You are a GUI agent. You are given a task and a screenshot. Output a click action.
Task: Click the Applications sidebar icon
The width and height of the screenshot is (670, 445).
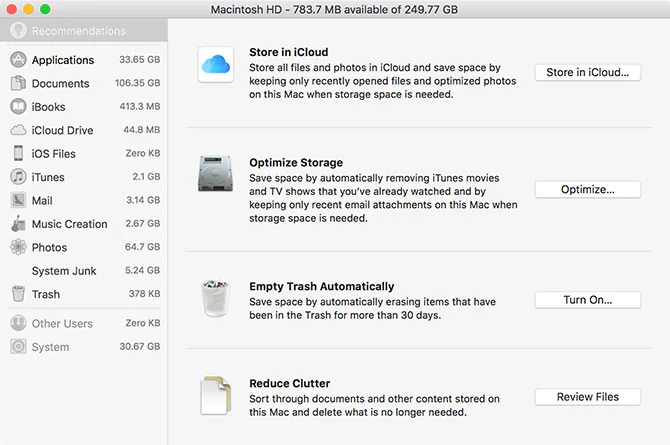pyautogui.click(x=18, y=59)
